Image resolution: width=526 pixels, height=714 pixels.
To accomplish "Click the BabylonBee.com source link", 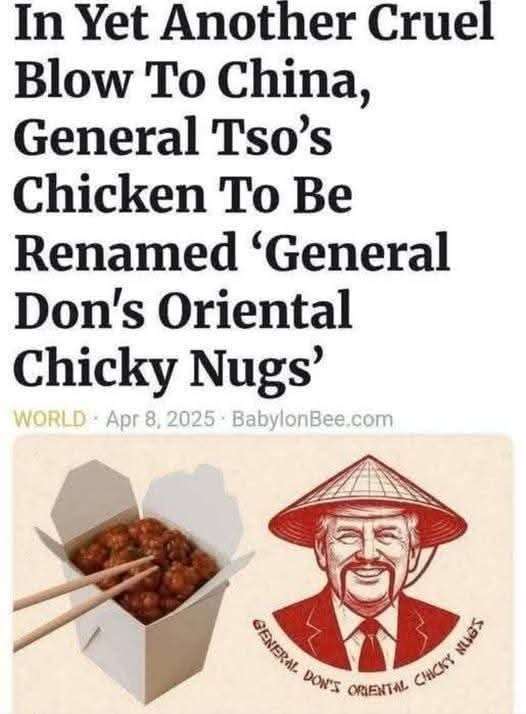I will pos(312,418).
